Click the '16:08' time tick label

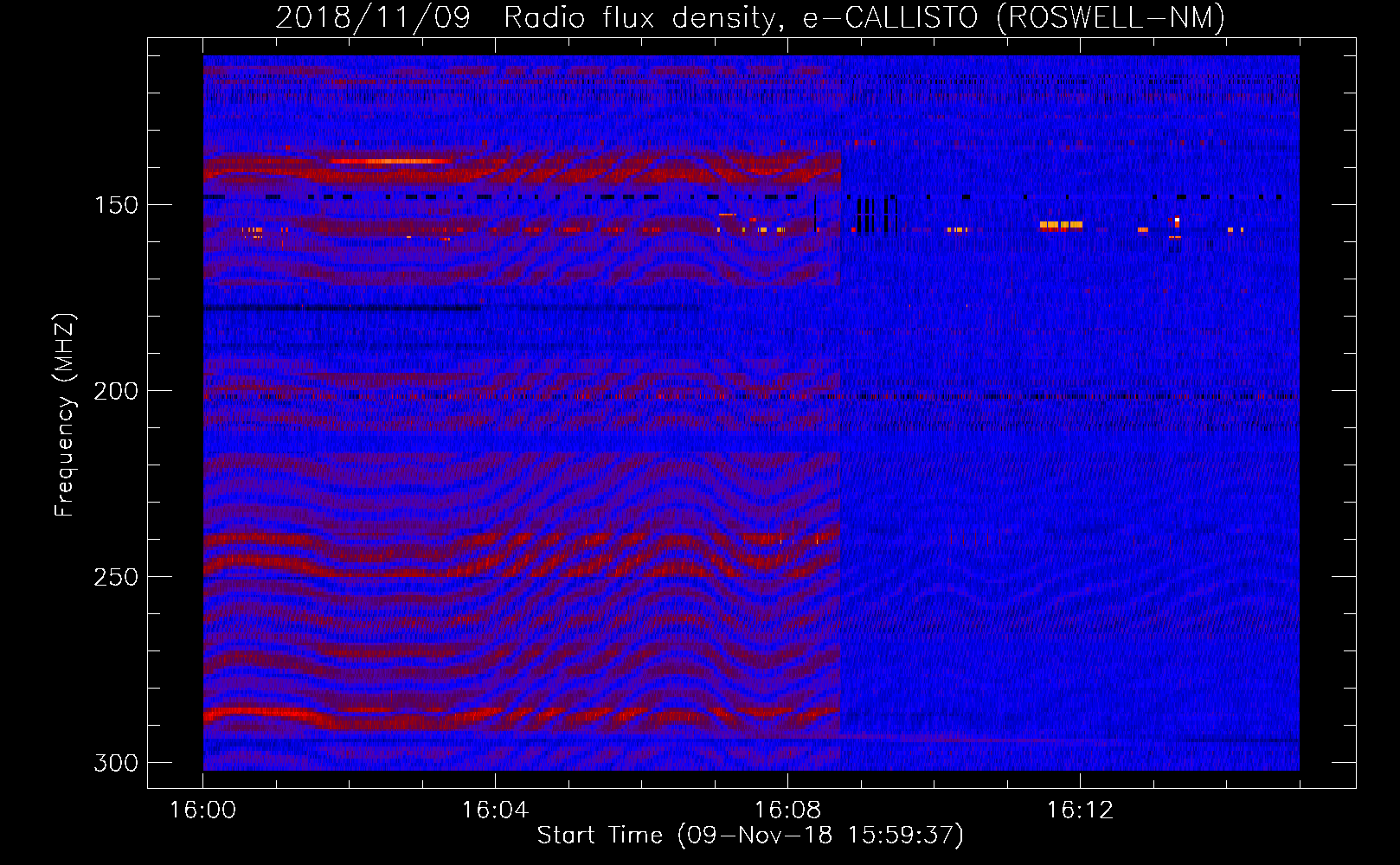coord(787,811)
